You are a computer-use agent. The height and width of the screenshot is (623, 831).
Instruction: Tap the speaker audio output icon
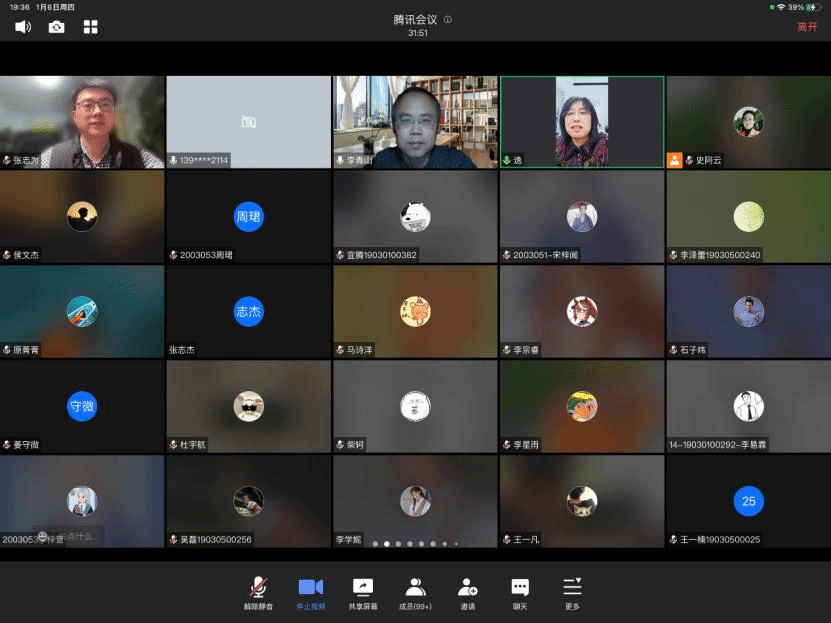coord(23,27)
